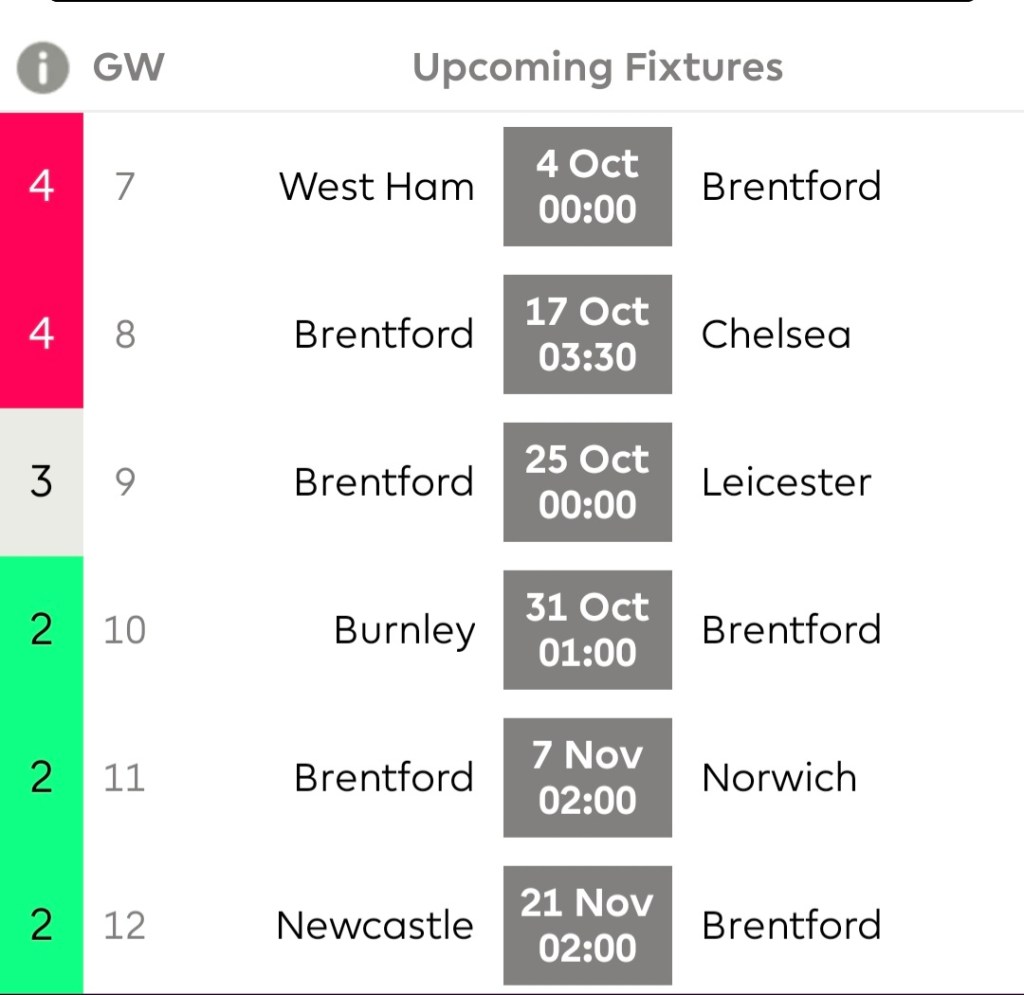Open Burnley from the gameweek 10 fixture

coord(404,631)
